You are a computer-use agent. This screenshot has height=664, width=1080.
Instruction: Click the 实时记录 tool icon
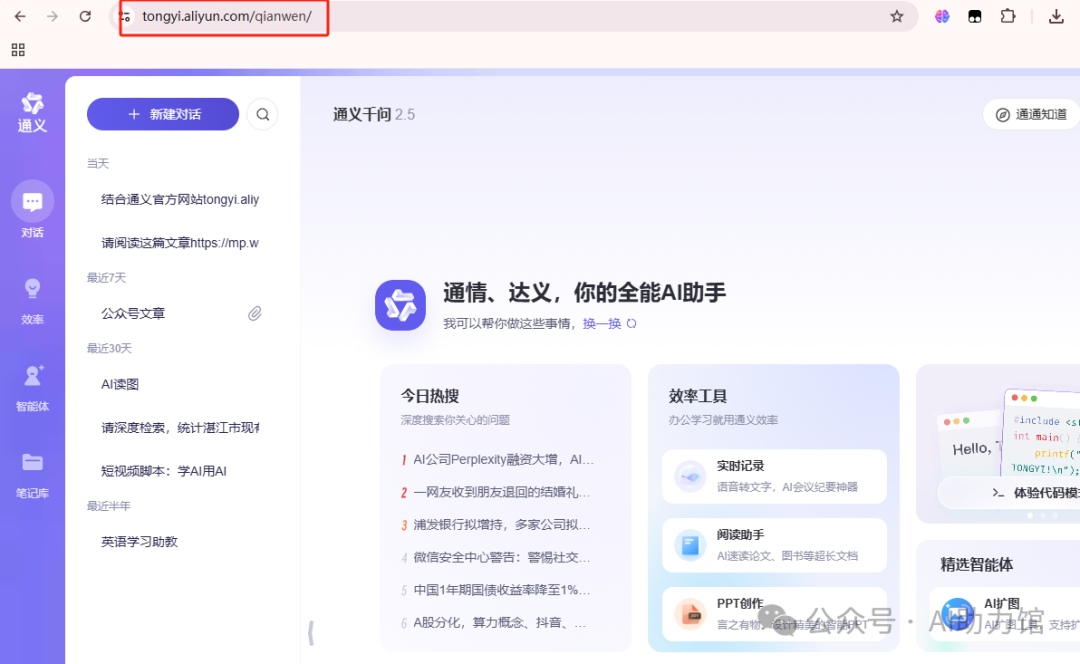coord(689,476)
